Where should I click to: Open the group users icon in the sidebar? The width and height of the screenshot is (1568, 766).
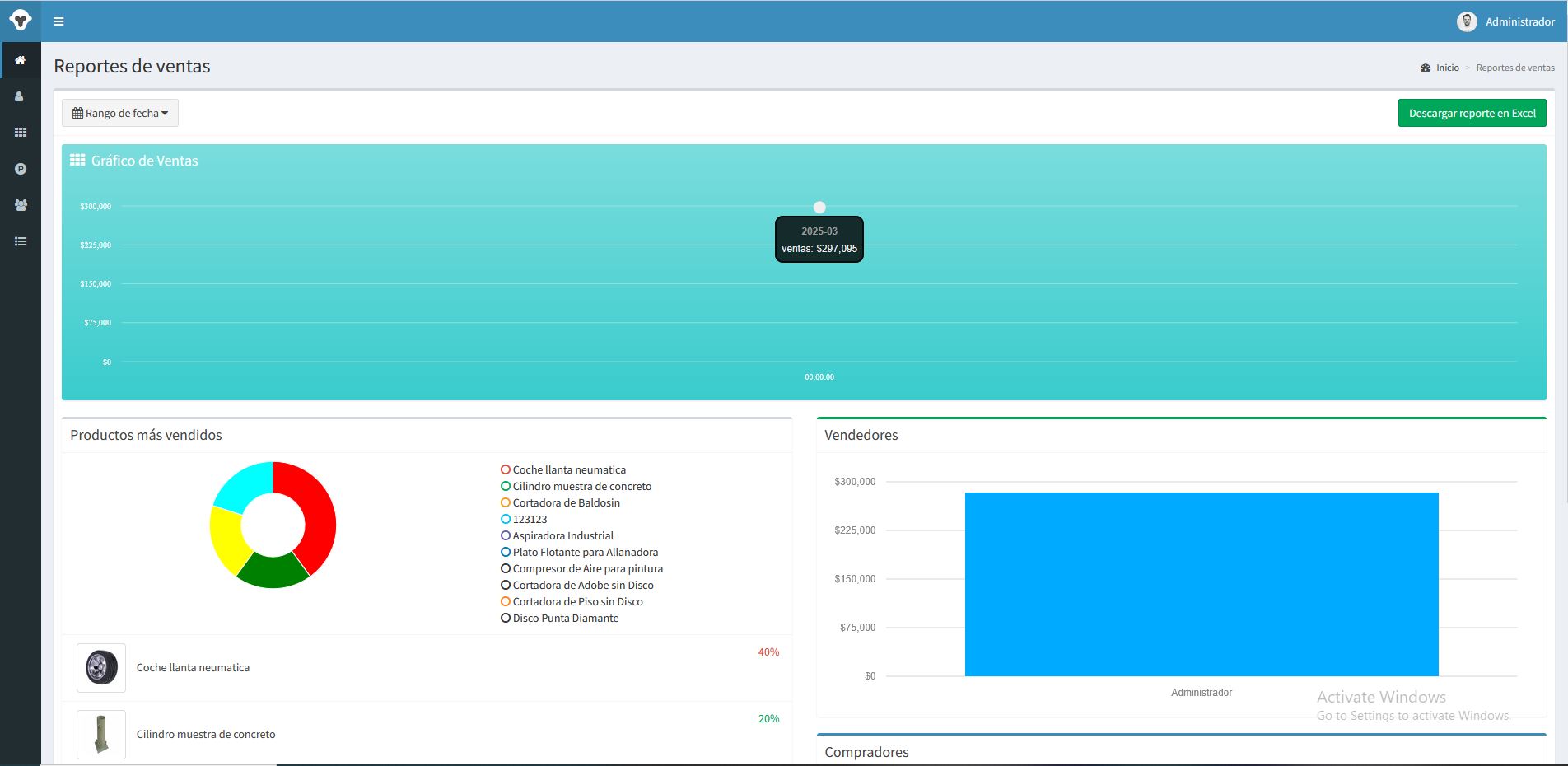tap(21, 205)
